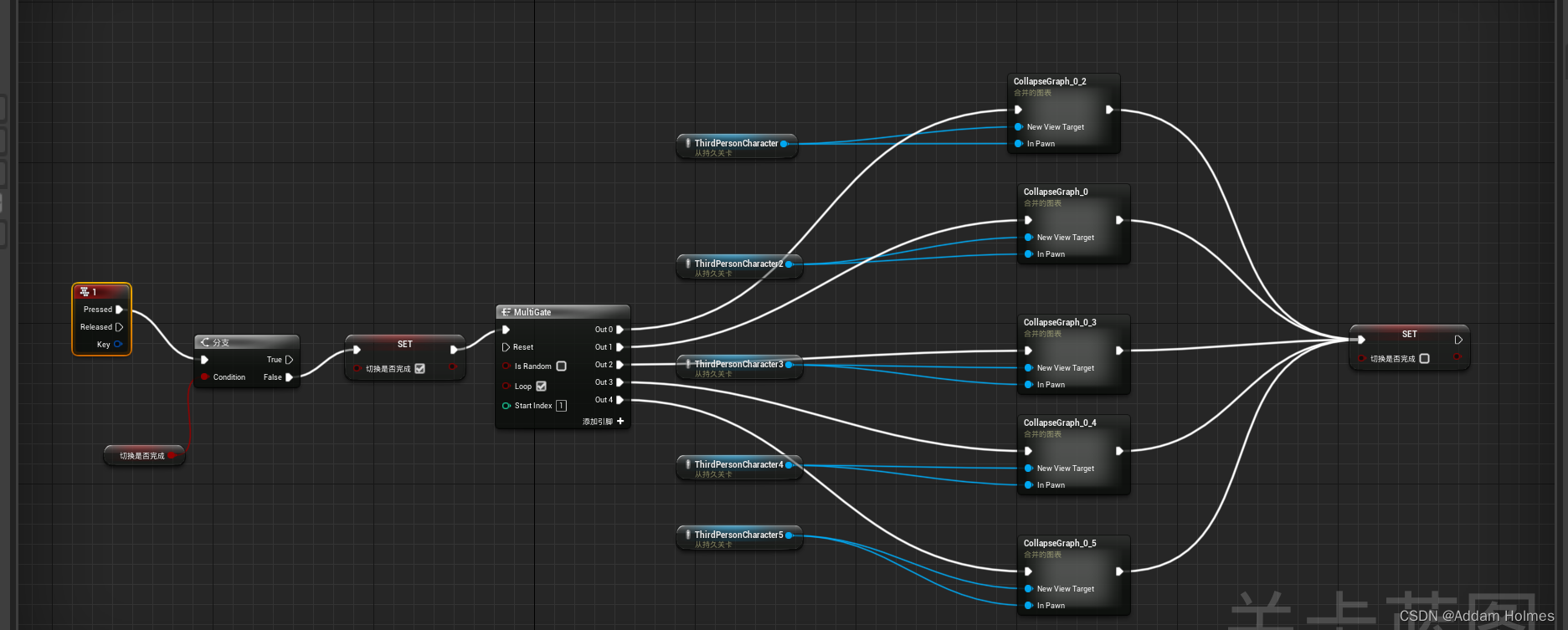Screen dimensions: 1568x630
Task: Click In Pawn pin on CollapseGraph_0_2
Action: pyautogui.click(x=1018, y=144)
